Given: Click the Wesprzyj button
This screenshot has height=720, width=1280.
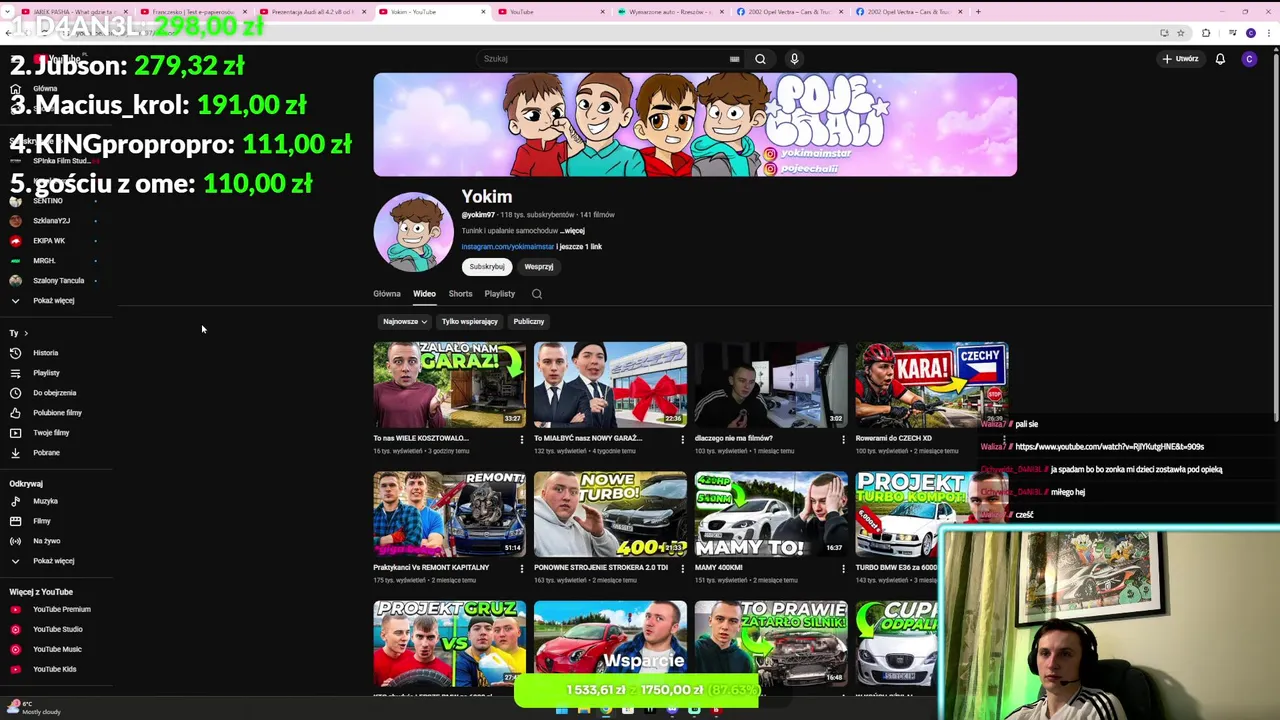Looking at the screenshot, I should coord(539,267).
